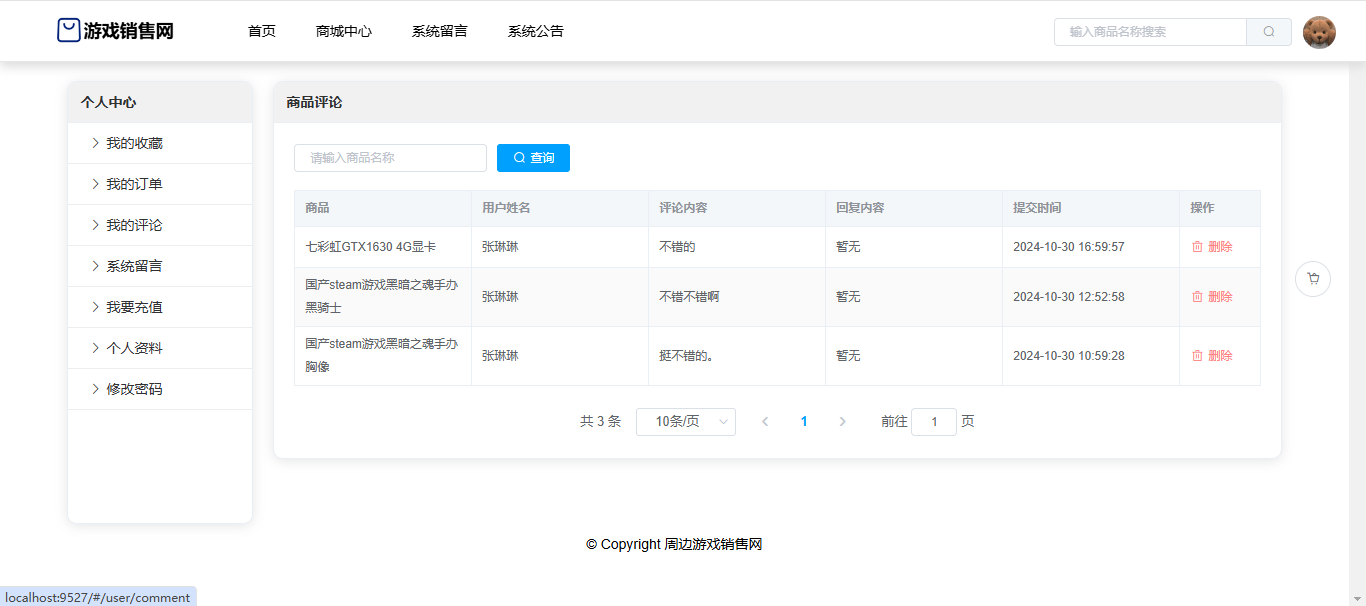Delete the 胸像 comment row
Screen dimensions: 1366x606
point(1211,356)
